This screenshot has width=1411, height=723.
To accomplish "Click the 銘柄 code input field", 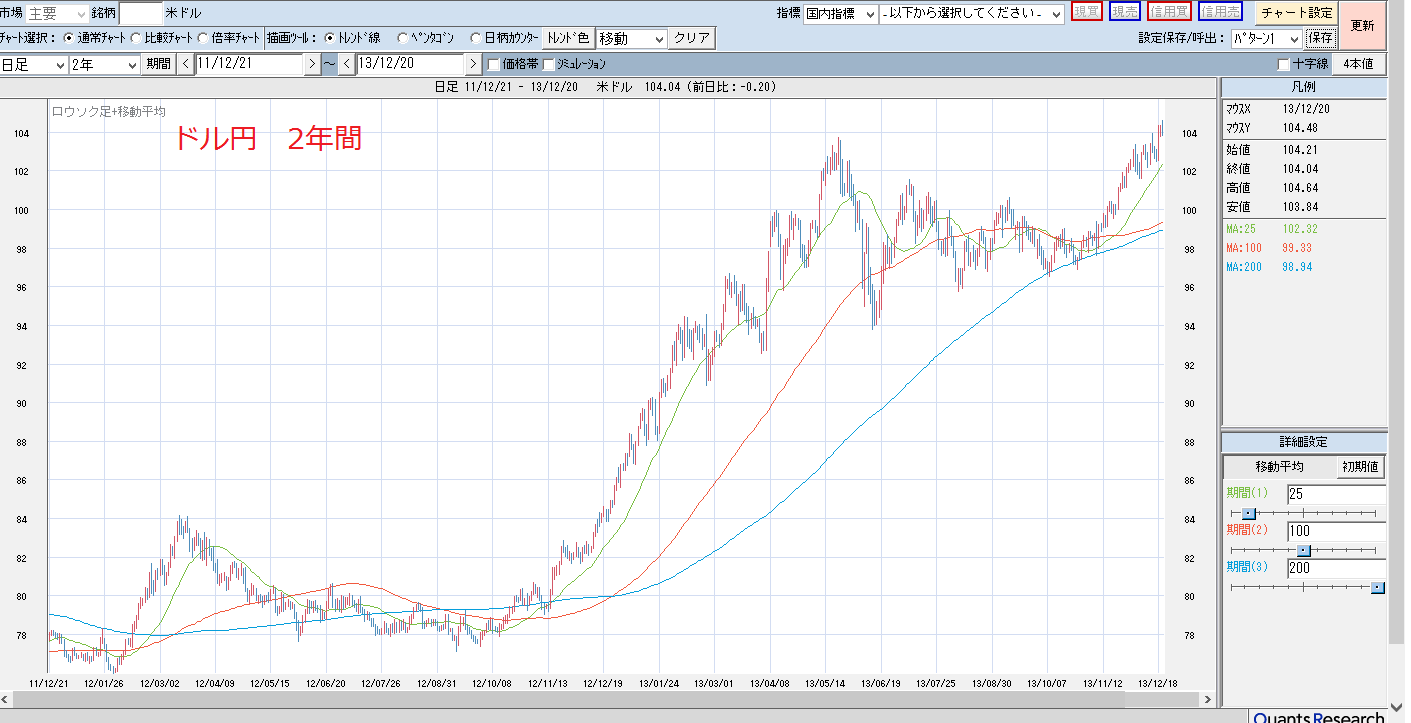I will (x=140, y=14).
